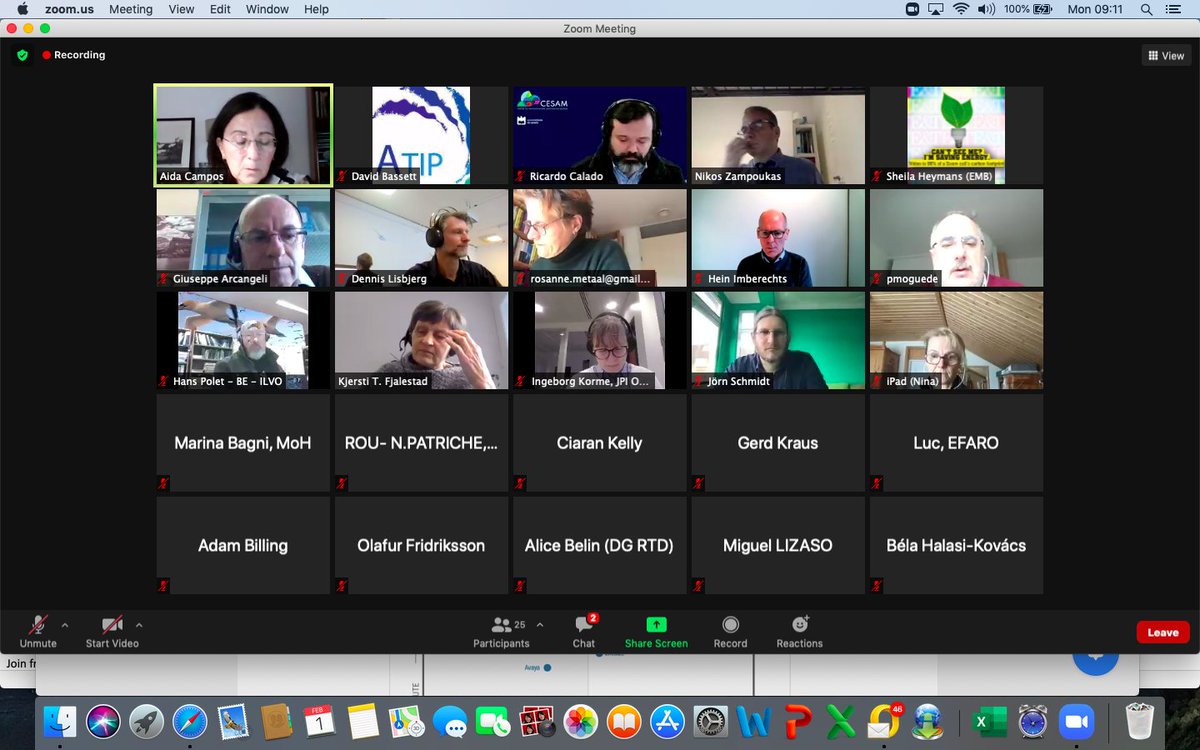This screenshot has height=750, width=1200.
Task: Click the green encryption shield icon
Action: 22,55
